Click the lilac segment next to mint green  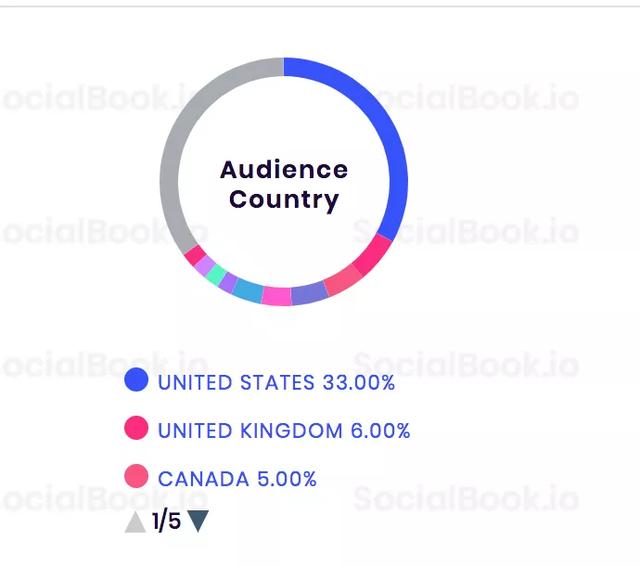(x=204, y=265)
